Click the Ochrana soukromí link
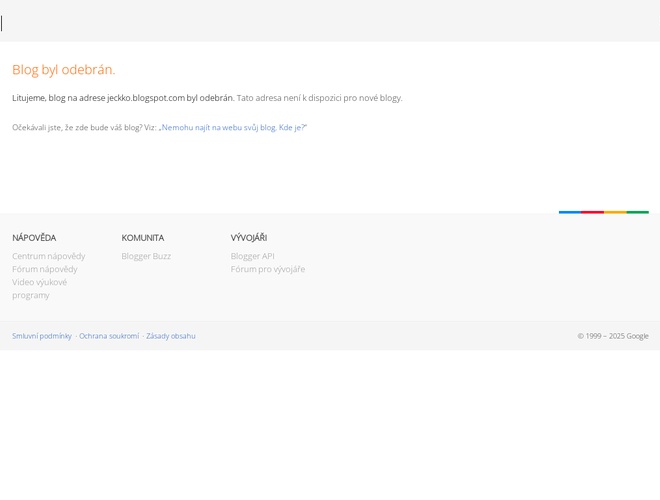Image resolution: width=660 pixels, height=500 pixels. coord(109,336)
